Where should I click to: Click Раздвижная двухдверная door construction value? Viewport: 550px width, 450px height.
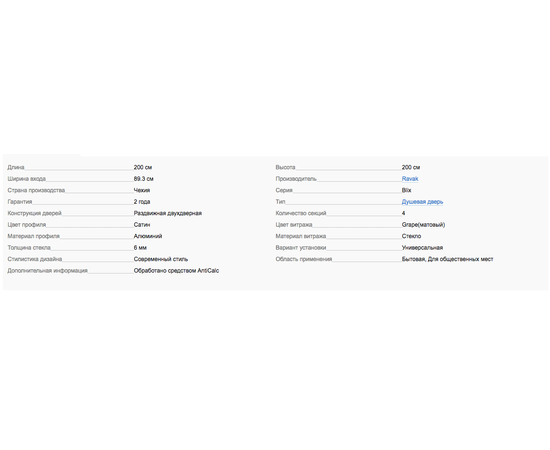point(168,213)
